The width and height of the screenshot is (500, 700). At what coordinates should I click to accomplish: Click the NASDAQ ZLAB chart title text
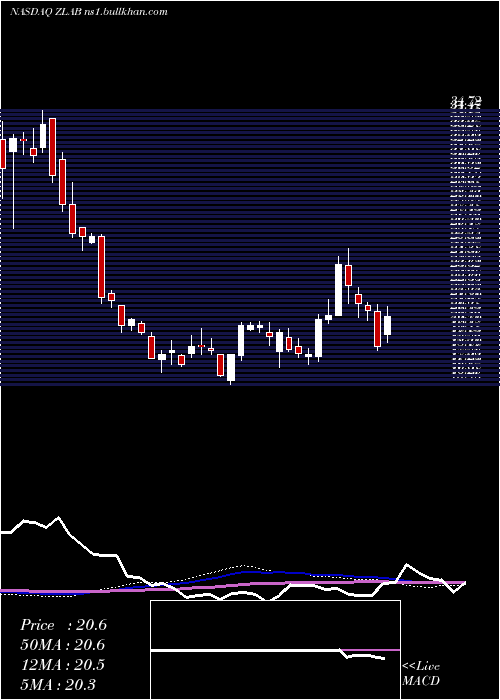click(88, 12)
